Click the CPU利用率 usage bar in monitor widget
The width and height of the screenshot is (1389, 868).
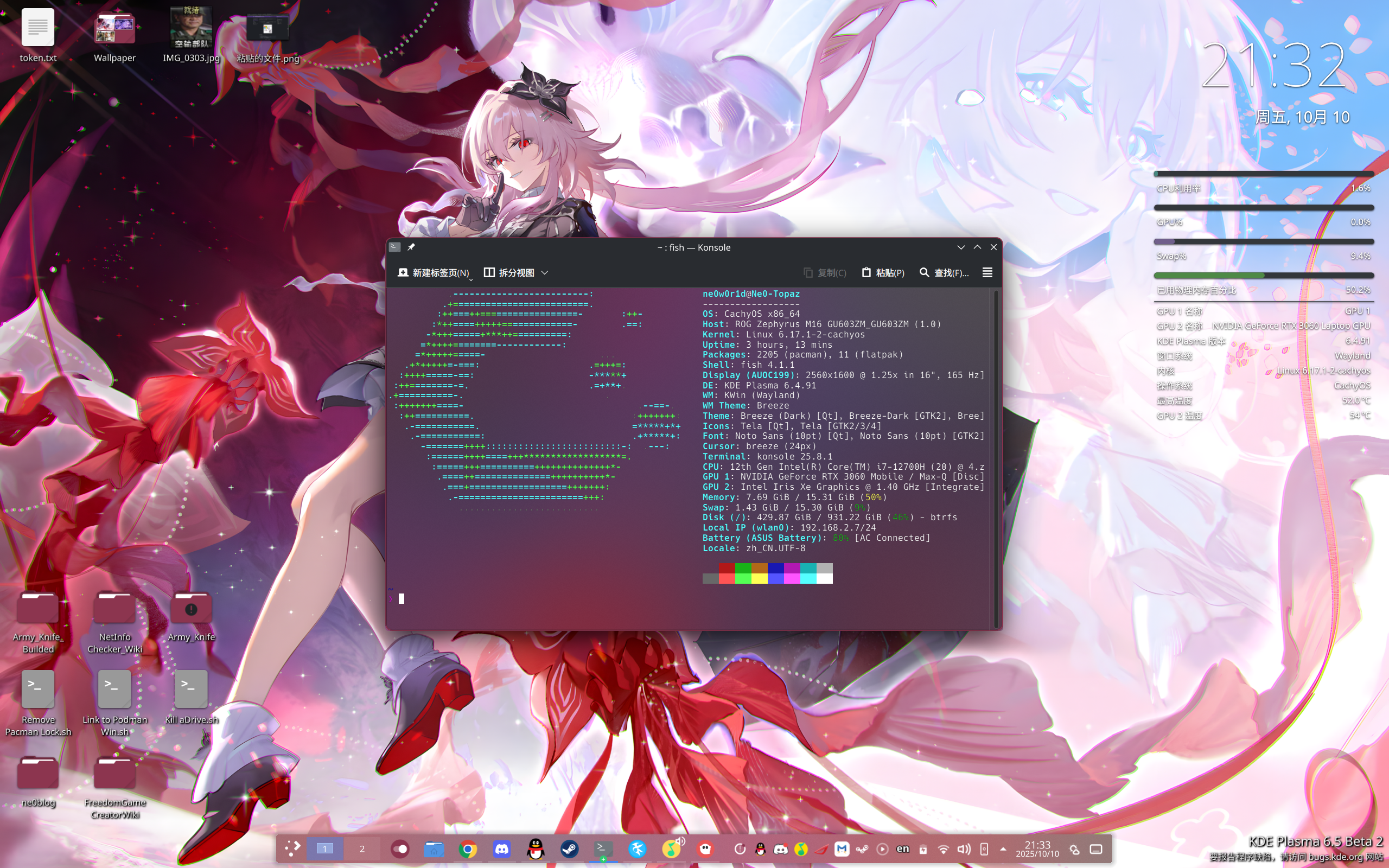pyautogui.click(x=1263, y=174)
